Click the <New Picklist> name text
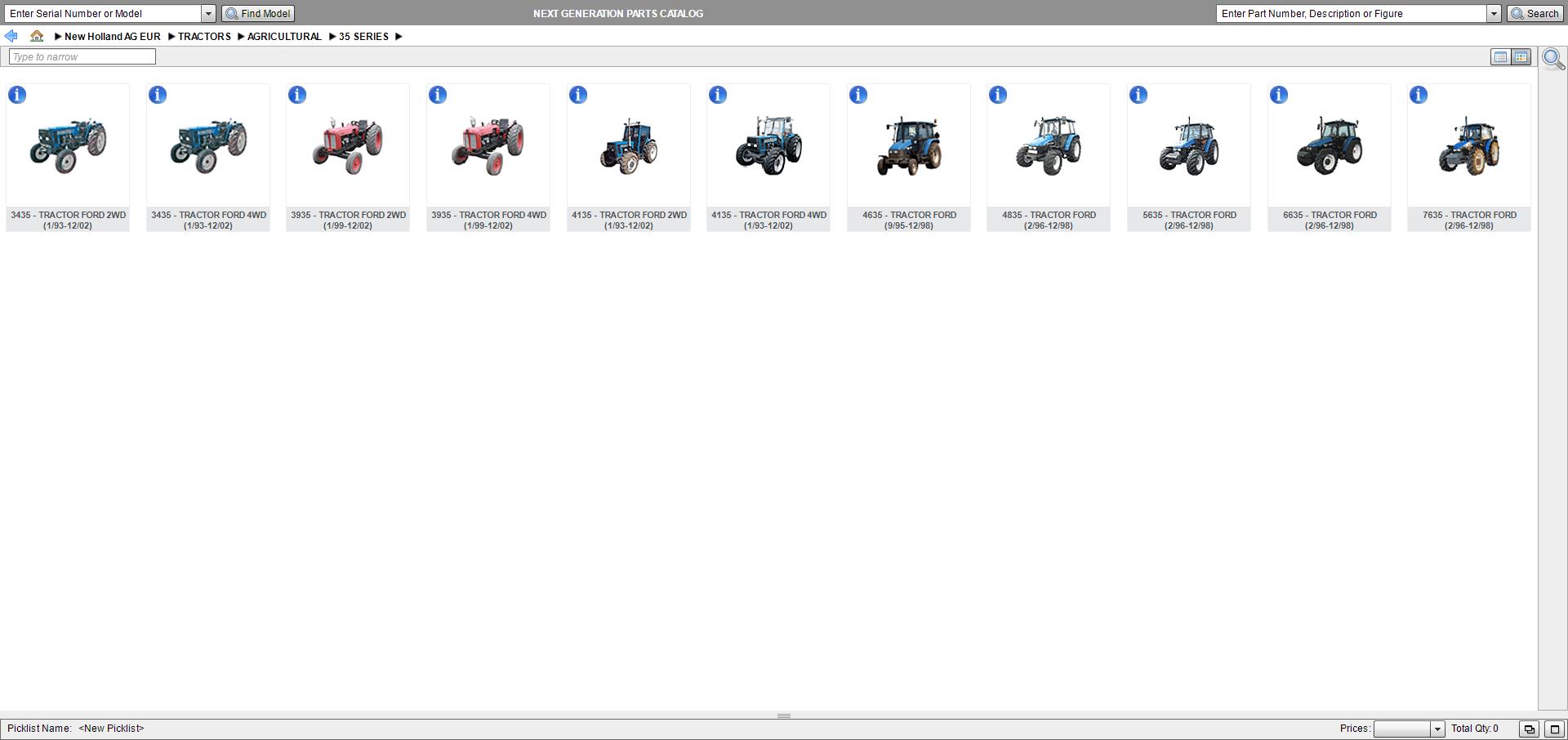 tap(111, 729)
